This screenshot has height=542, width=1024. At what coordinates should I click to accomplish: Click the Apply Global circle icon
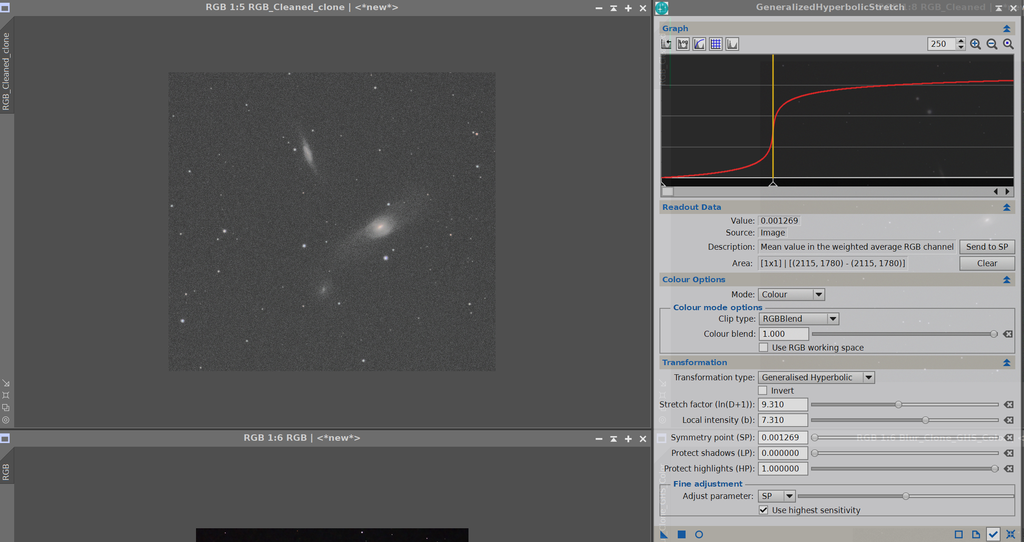point(699,534)
